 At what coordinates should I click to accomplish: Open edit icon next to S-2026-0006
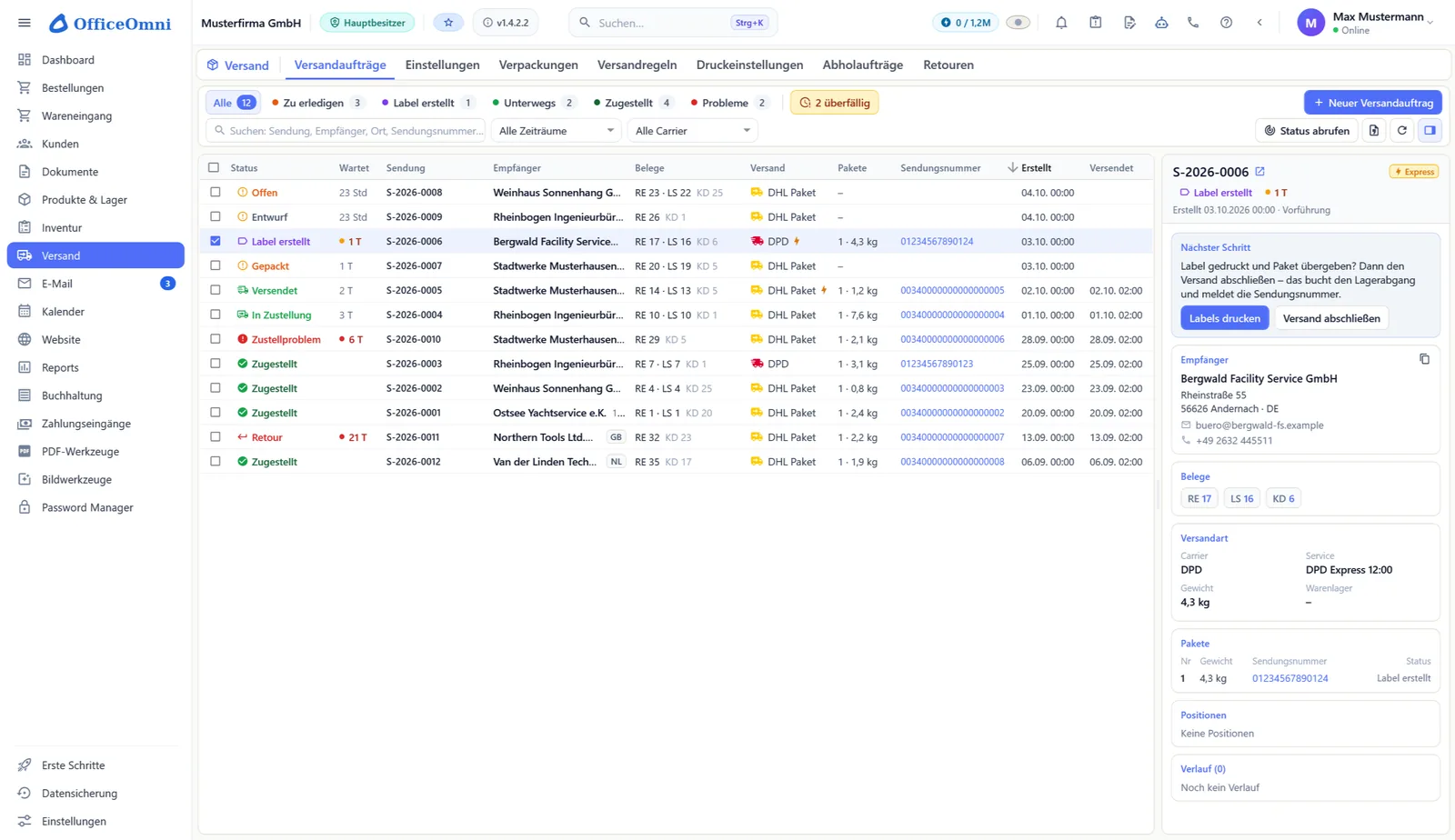pos(1260,171)
